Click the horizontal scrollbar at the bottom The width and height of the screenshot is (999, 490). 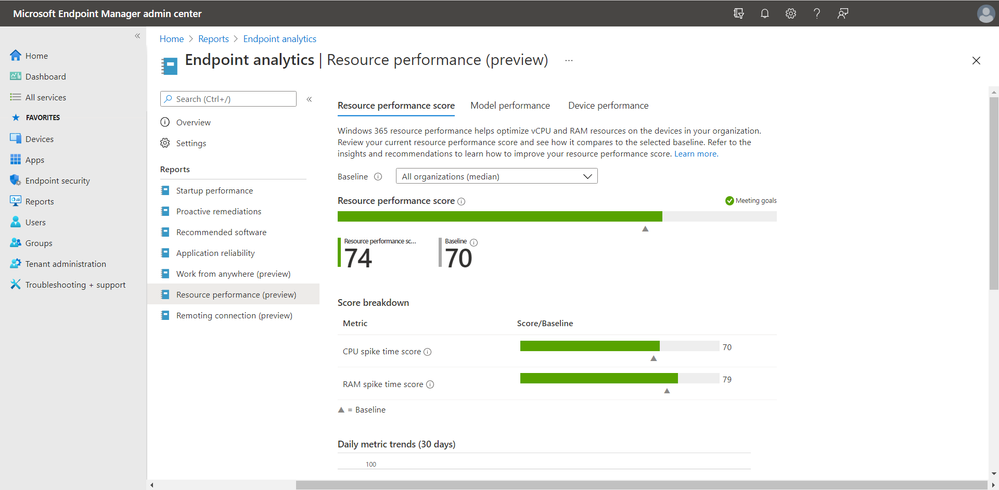(x=640, y=485)
